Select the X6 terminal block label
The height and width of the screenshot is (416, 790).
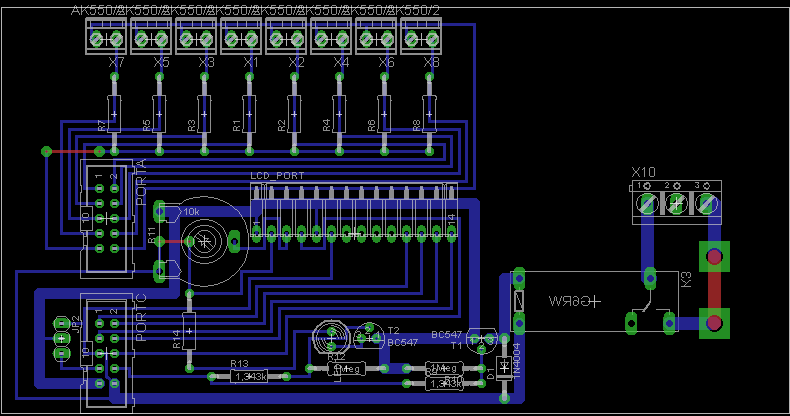click(x=386, y=62)
